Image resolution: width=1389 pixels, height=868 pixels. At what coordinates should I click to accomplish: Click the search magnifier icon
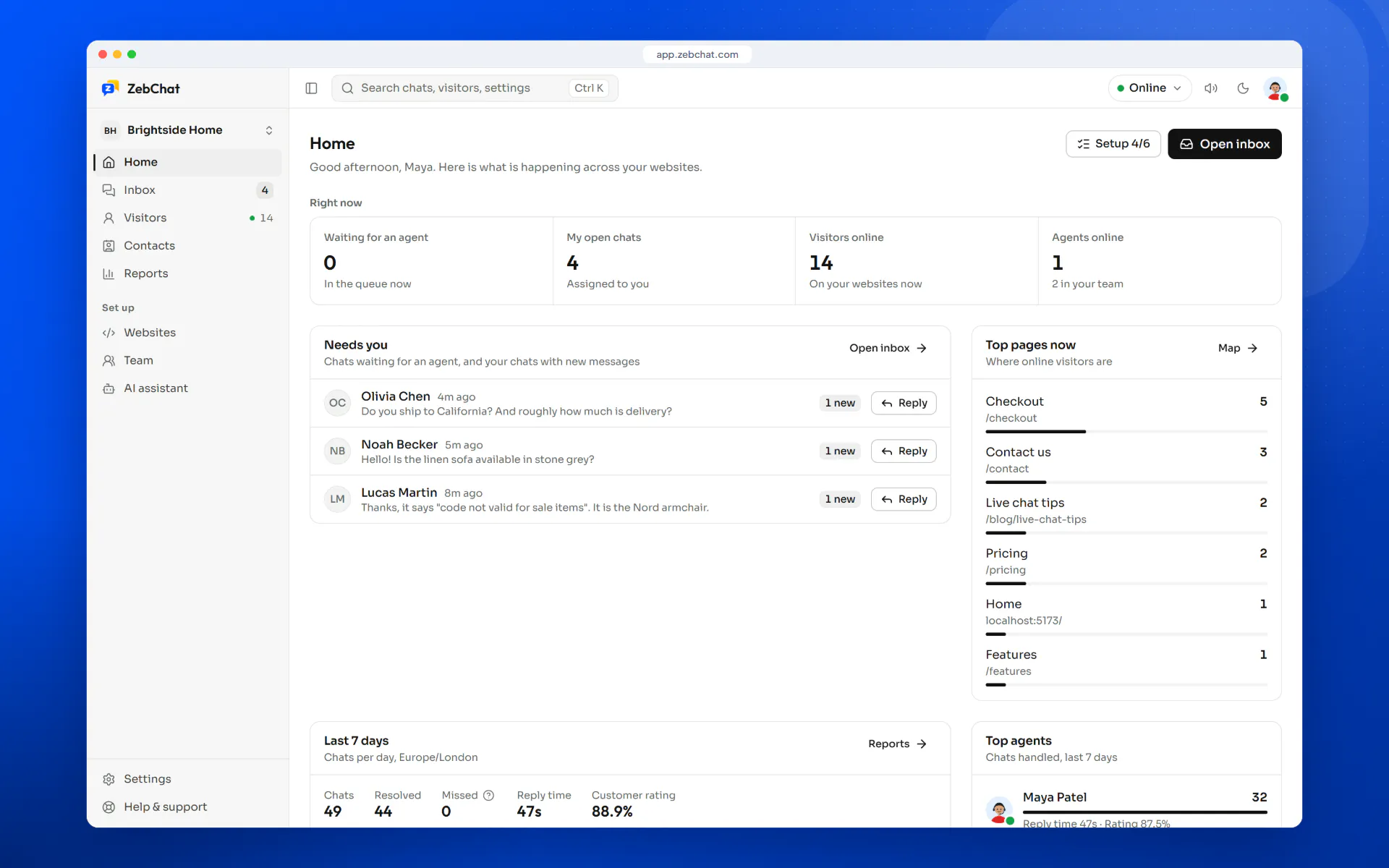(347, 88)
